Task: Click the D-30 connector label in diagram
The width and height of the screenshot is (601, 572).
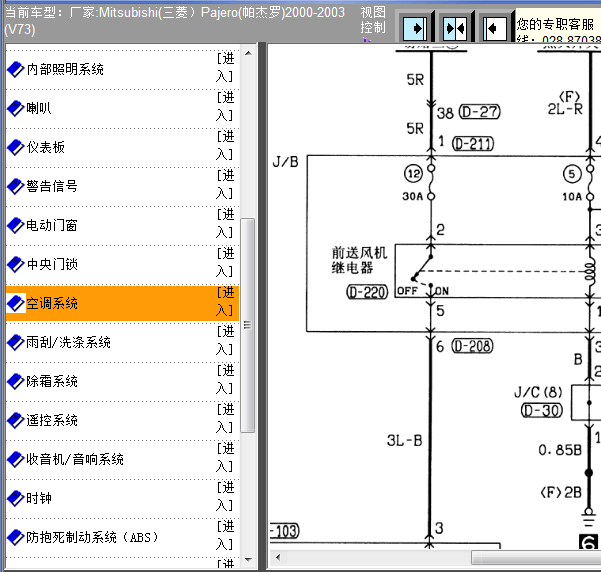Action: click(542, 411)
